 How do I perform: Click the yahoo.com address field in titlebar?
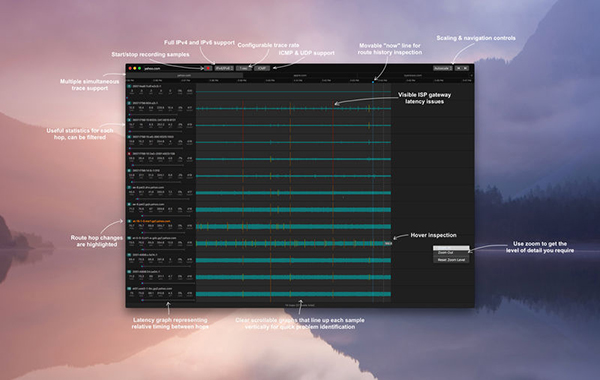coord(152,68)
